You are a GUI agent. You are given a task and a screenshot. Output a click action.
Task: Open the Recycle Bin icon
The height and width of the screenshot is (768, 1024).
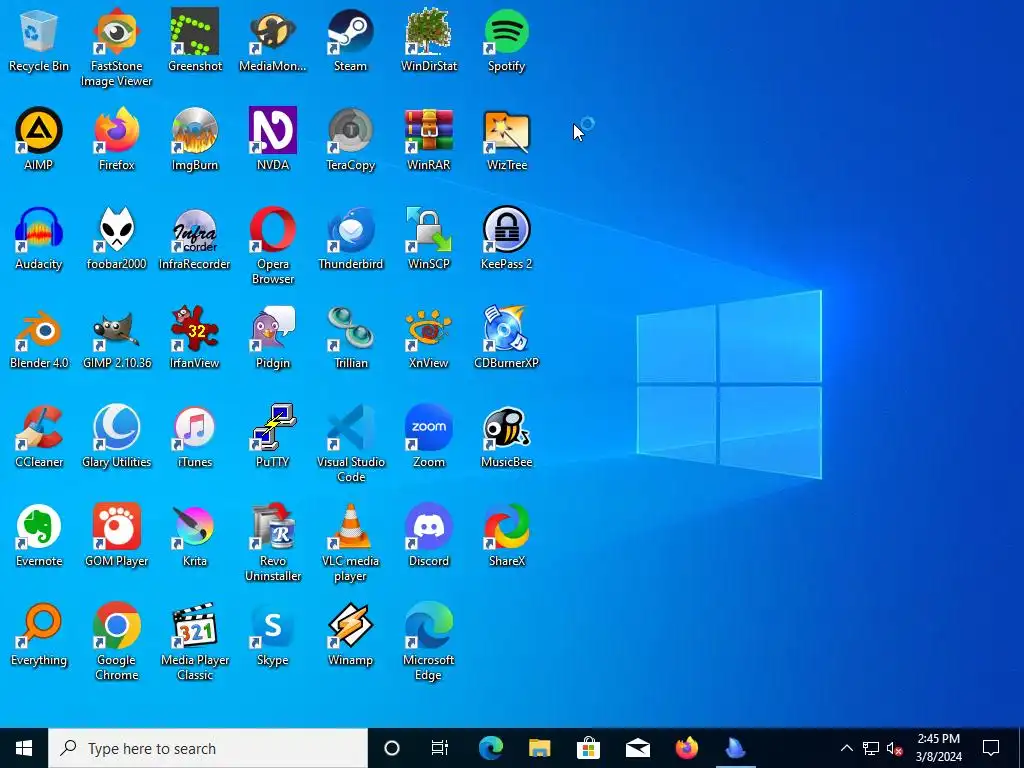39,31
